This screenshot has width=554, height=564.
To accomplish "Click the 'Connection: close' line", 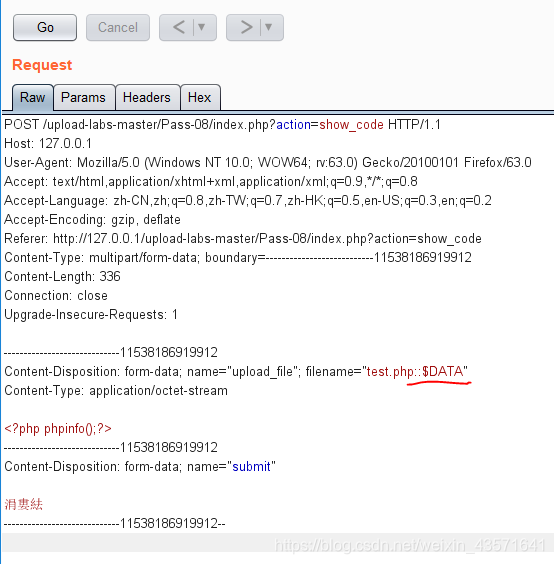I will (x=56, y=296).
